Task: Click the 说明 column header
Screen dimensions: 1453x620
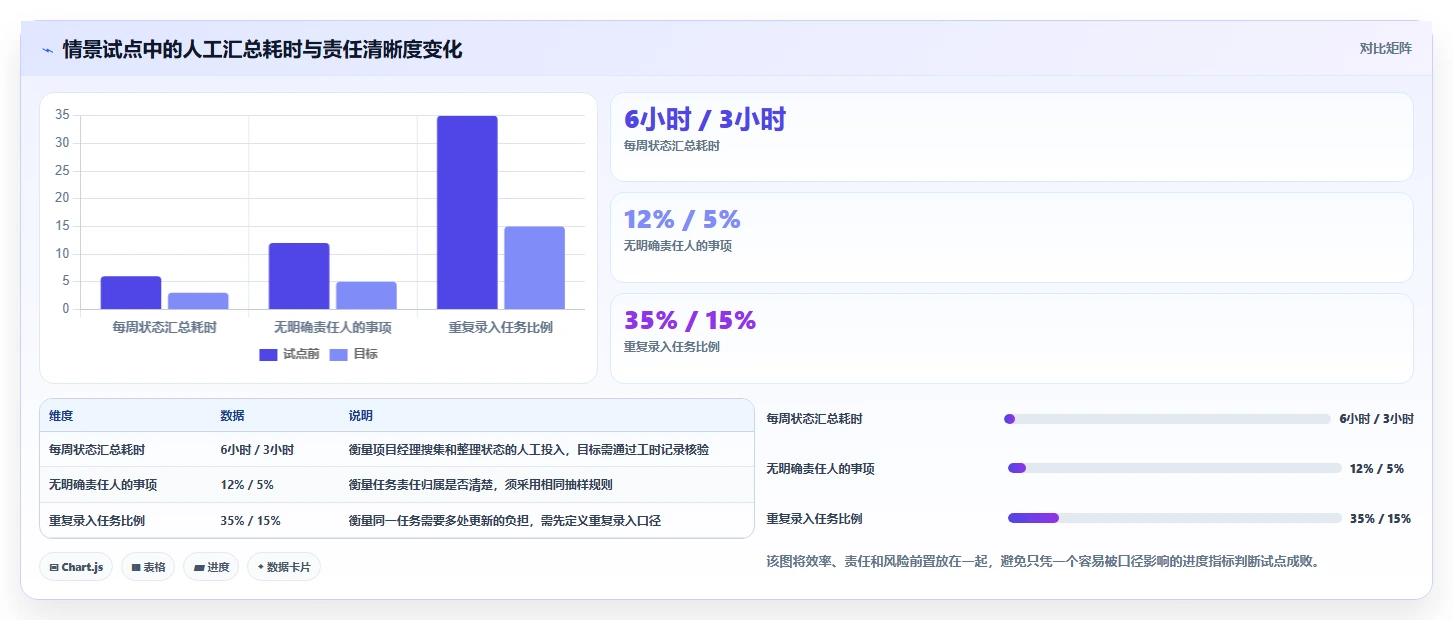Action: click(361, 416)
